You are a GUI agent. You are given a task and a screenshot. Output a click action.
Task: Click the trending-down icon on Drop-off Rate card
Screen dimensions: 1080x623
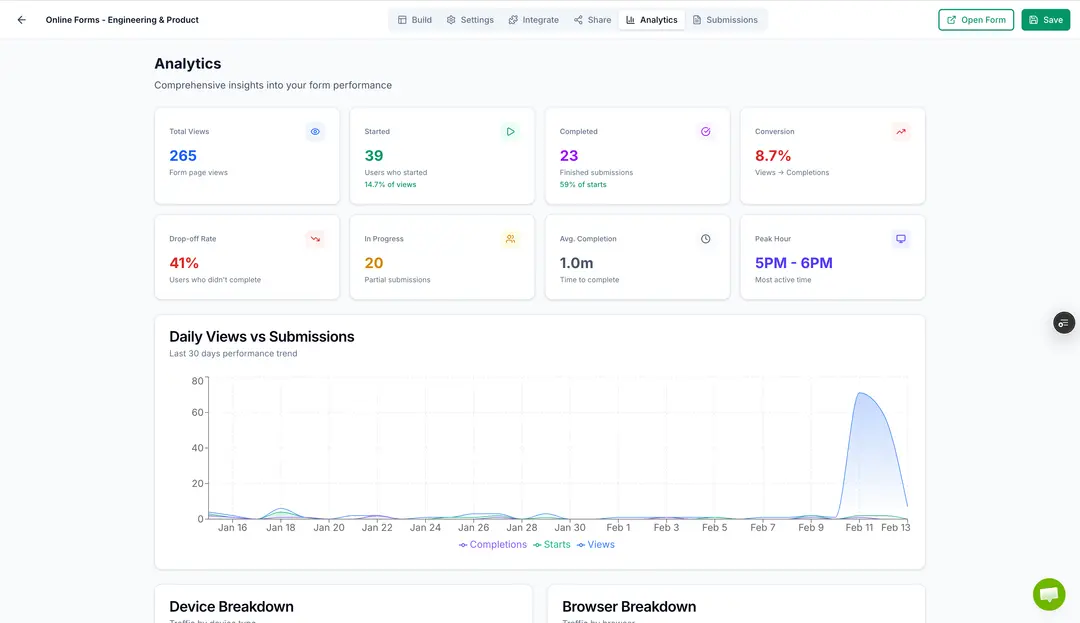(315, 239)
